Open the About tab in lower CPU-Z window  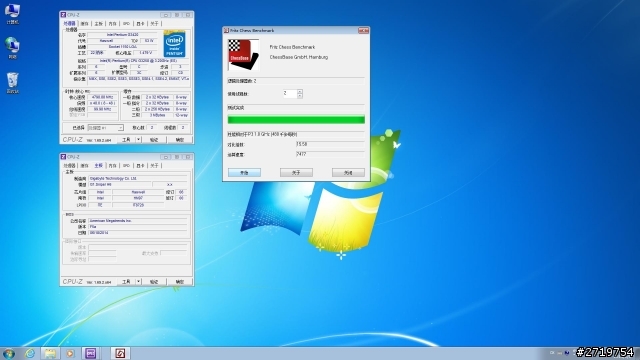click(x=154, y=166)
